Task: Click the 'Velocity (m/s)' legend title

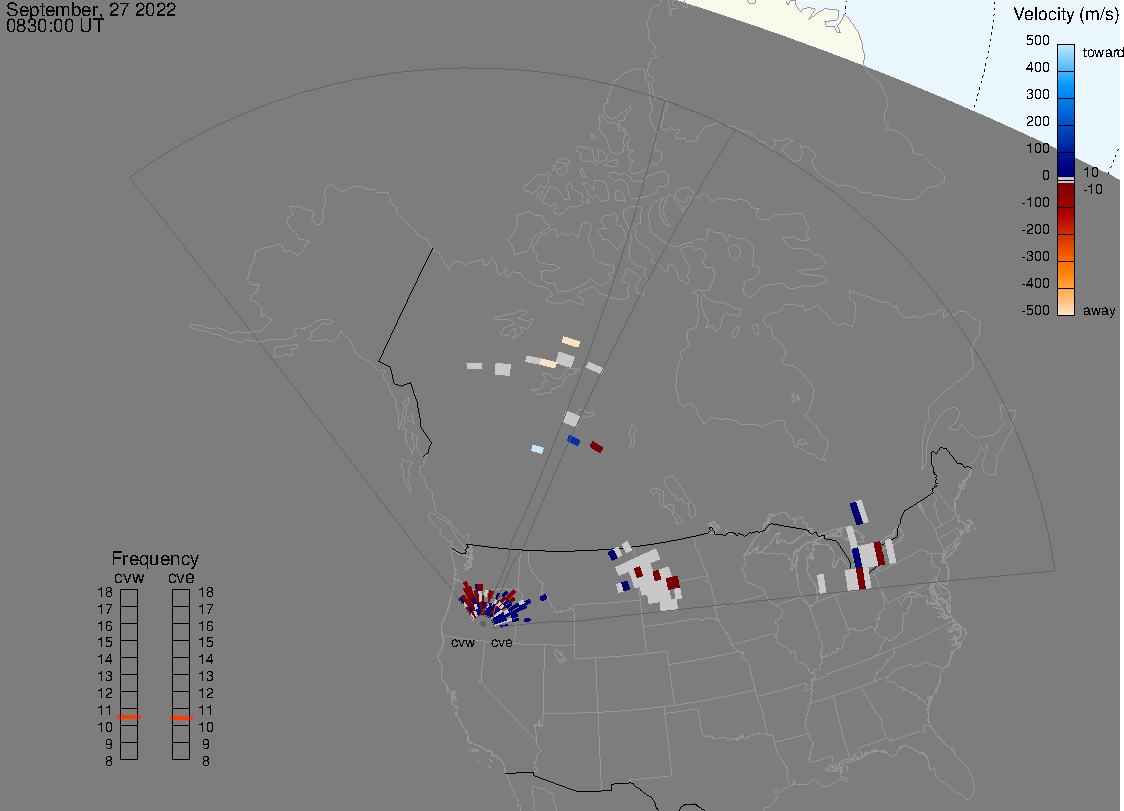Action: (x=1066, y=14)
